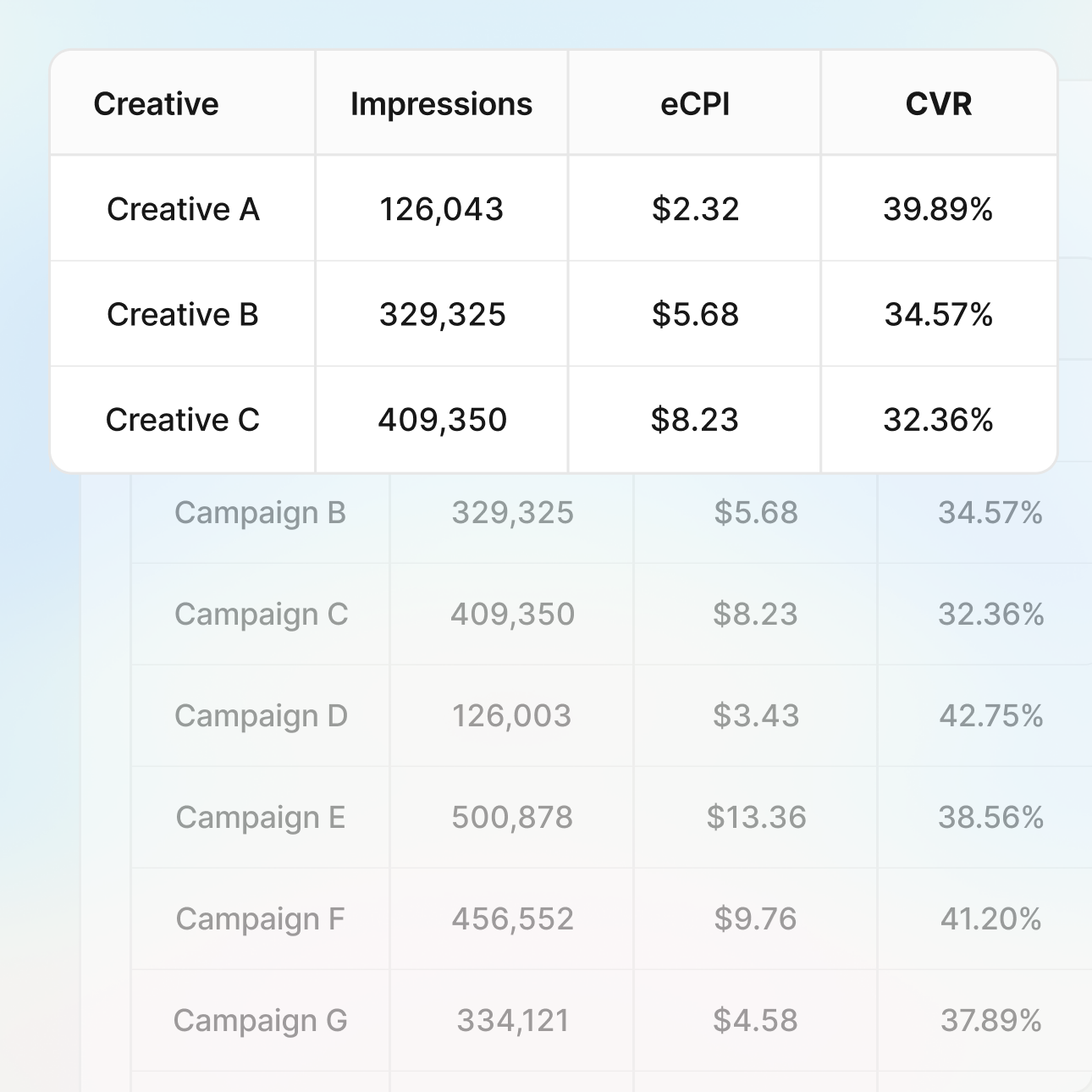Screen dimensions: 1092x1092
Task: Click Creative A CVR value 39.89%
Action: click(938, 209)
